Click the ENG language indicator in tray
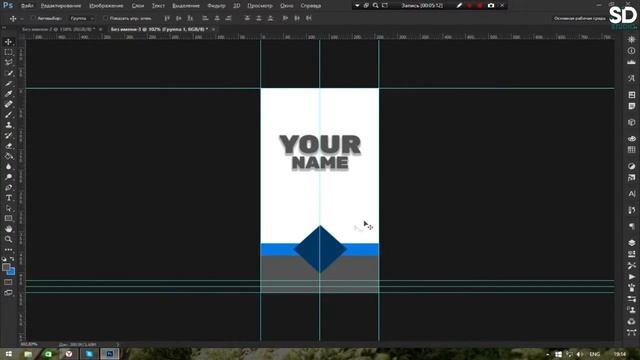 [595, 354]
